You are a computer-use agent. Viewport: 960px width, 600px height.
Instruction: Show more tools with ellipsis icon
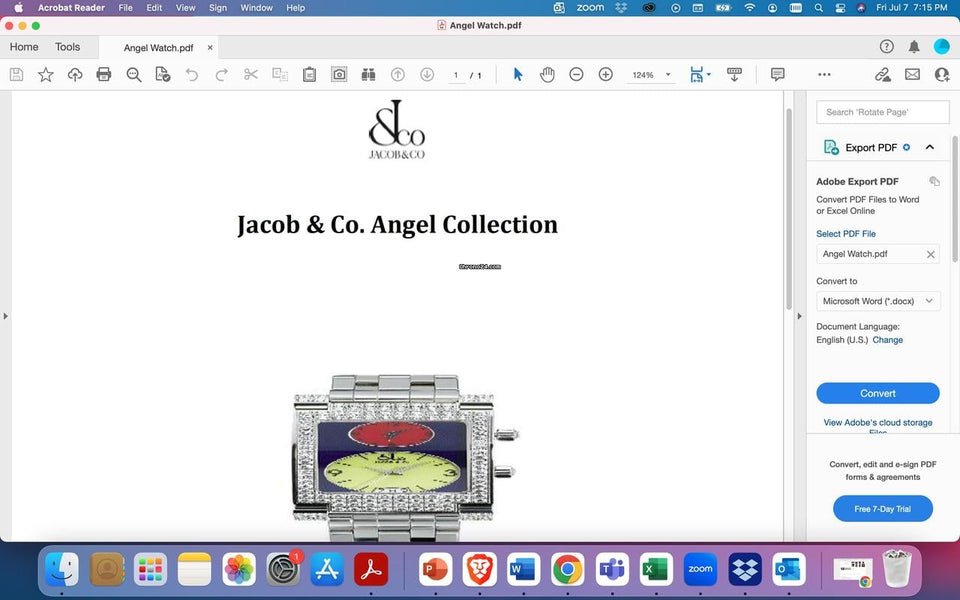(825, 75)
